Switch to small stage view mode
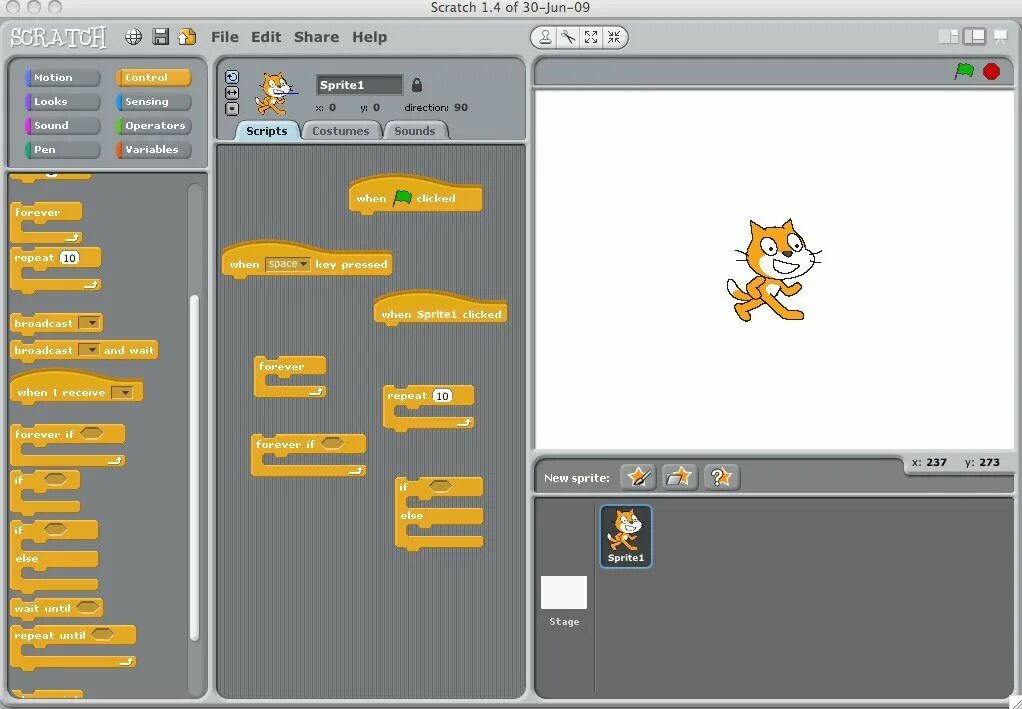 [x=948, y=37]
